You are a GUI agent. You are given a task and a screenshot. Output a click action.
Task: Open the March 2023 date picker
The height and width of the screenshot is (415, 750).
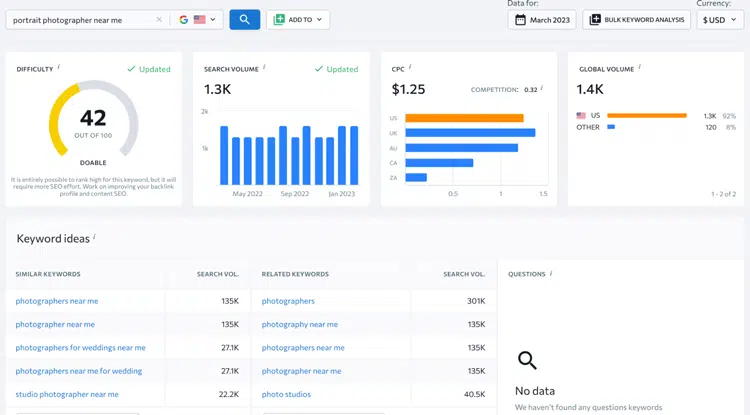click(x=542, y=20)
